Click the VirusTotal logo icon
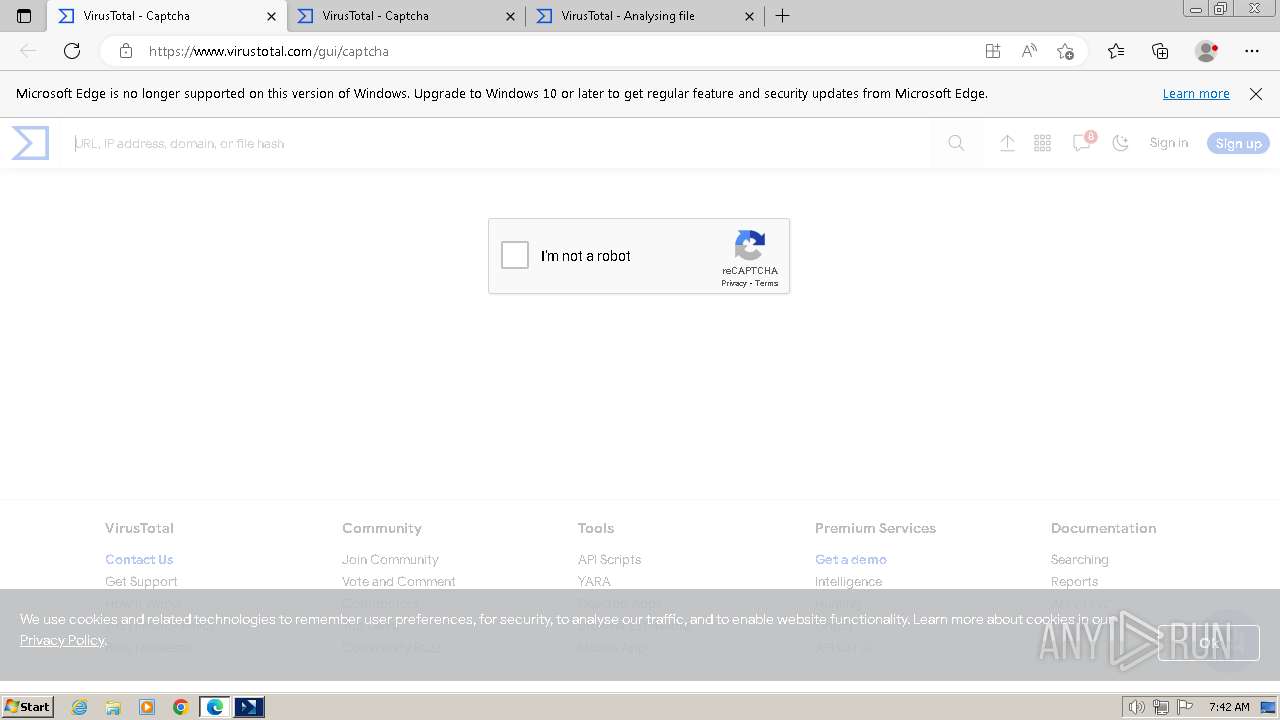Image resolution: width=1280 pixels, height=720 pixels. [x=30, y=143]
